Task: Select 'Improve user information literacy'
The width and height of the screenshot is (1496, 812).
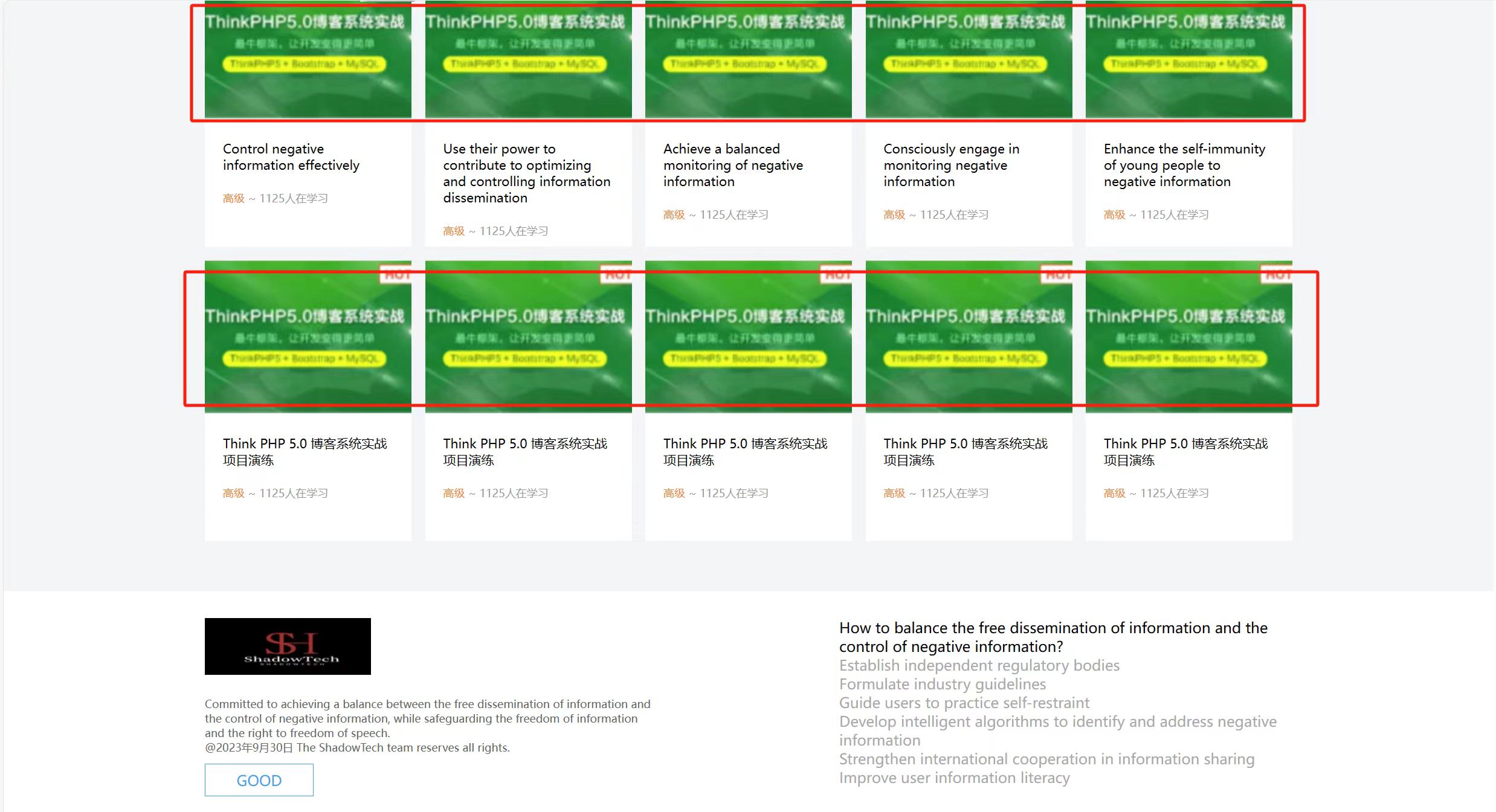Action: point(954,778)
